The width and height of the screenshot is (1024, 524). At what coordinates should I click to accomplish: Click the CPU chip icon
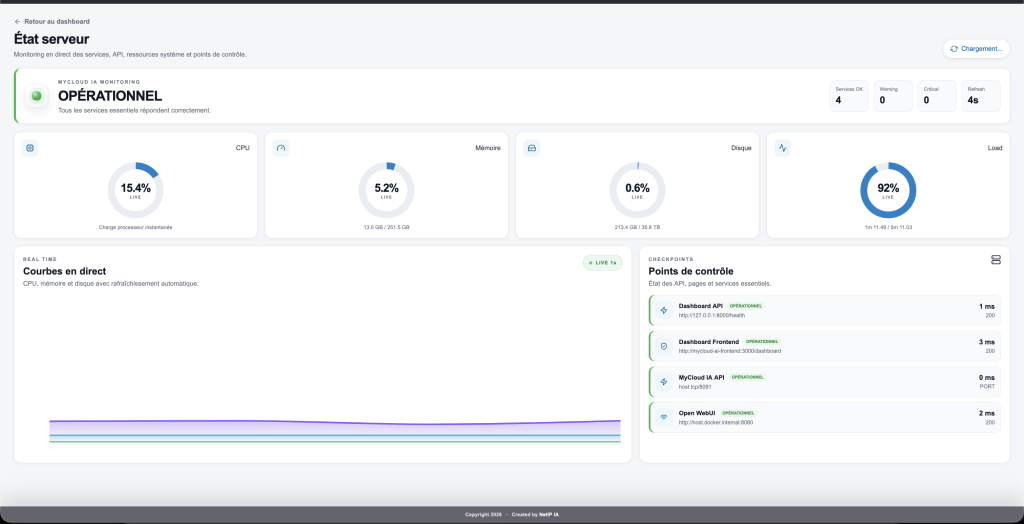click(x=29, y=148)
